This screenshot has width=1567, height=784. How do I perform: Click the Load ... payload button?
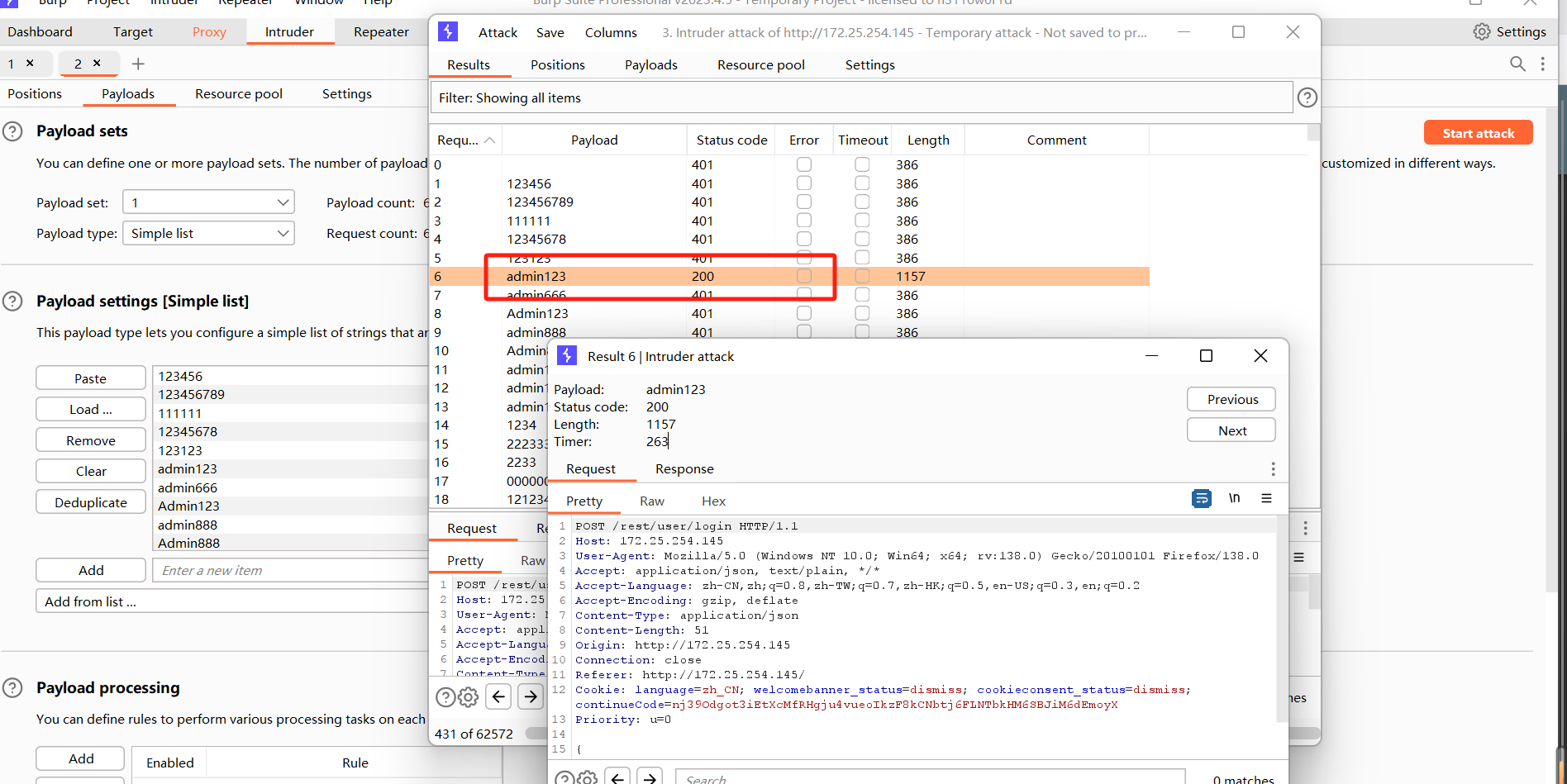[x=91, y=409]
